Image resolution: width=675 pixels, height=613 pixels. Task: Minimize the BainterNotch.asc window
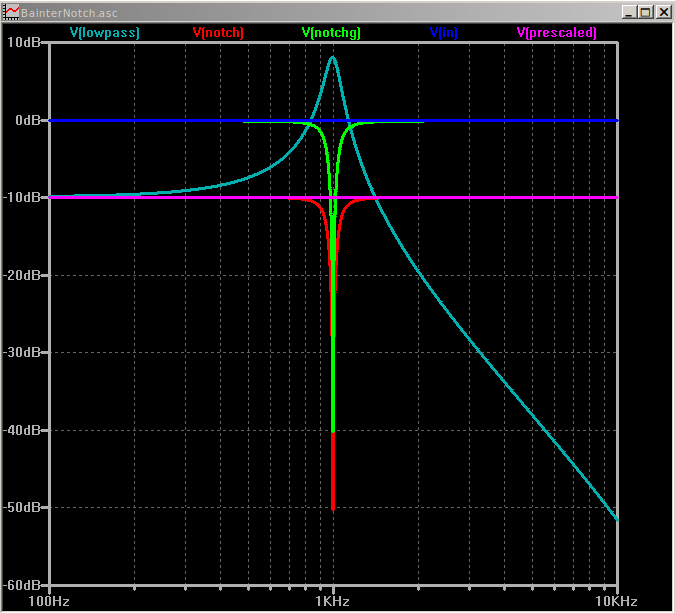pyautogui.click(x=629, y=12)
